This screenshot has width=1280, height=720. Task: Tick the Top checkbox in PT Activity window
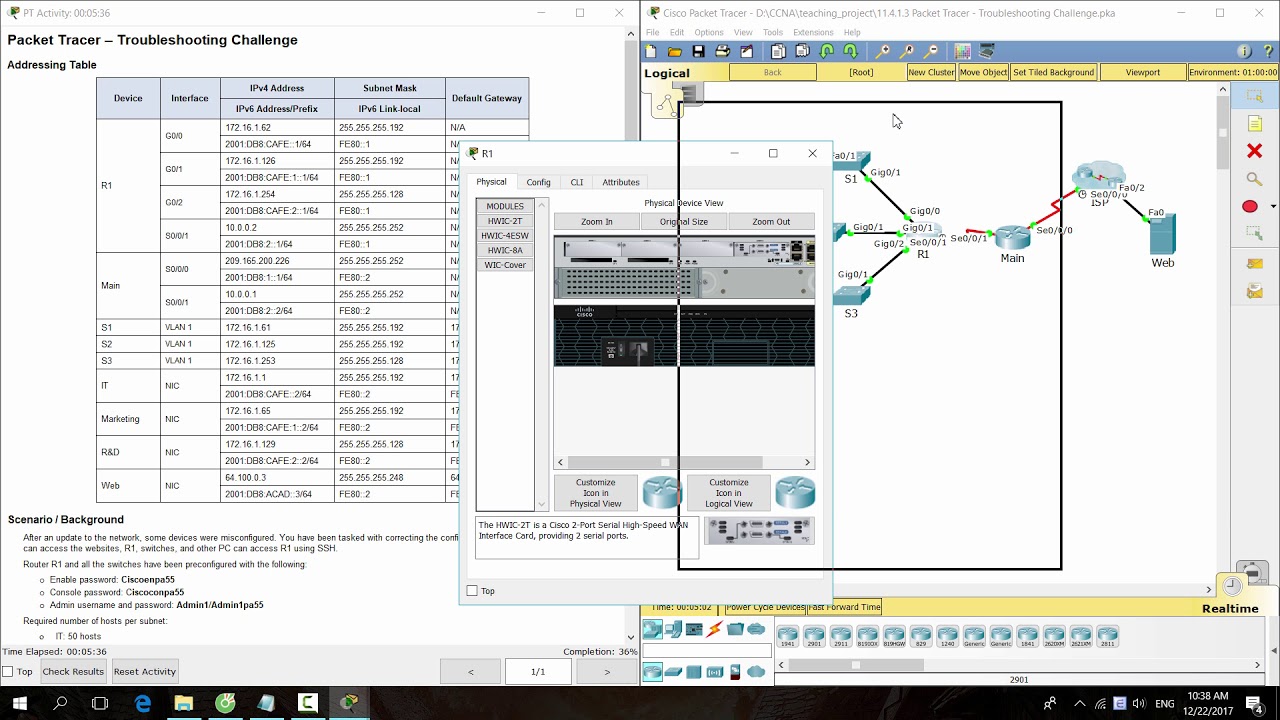coord(8,672)
